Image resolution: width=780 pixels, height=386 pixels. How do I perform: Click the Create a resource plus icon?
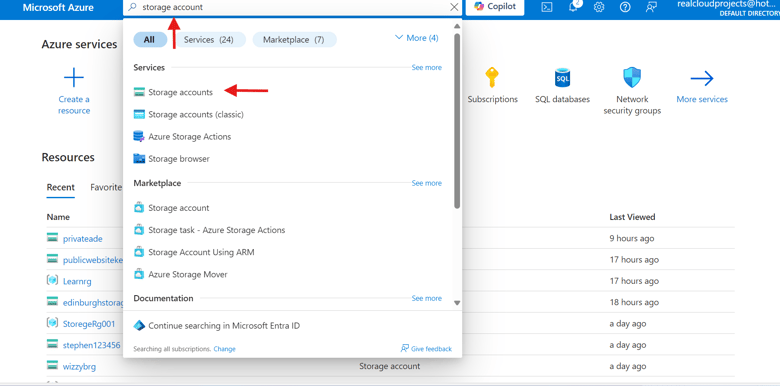74,78
